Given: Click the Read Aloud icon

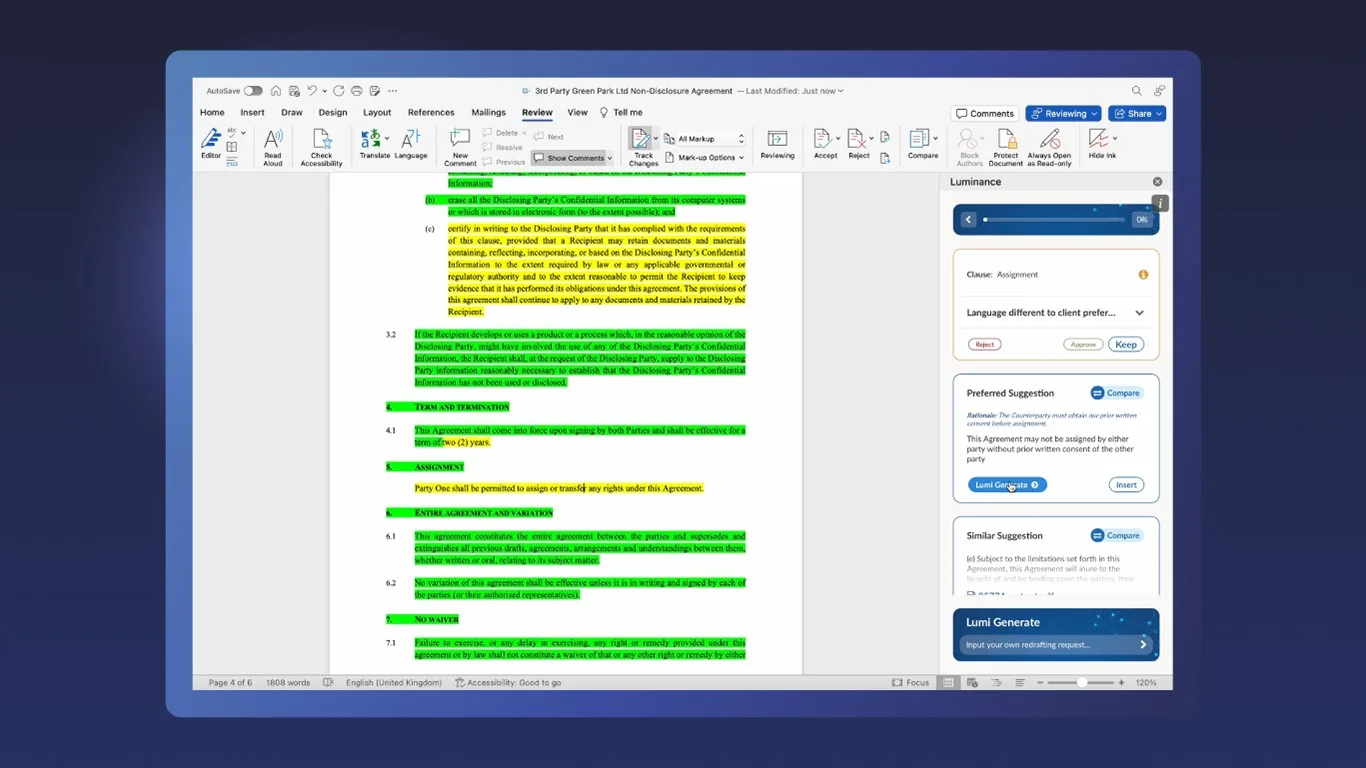Looking at the screenshot, I should pos(272,146).
